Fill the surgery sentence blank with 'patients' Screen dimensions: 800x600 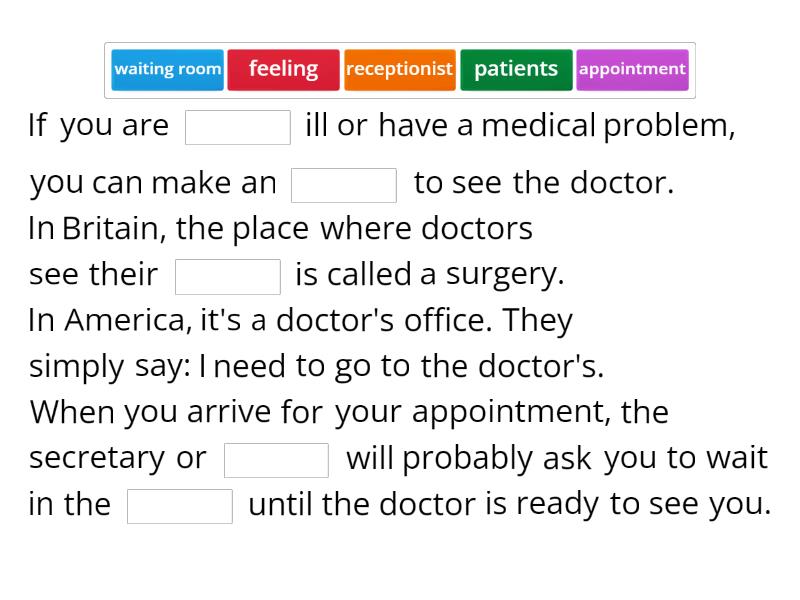228,276
